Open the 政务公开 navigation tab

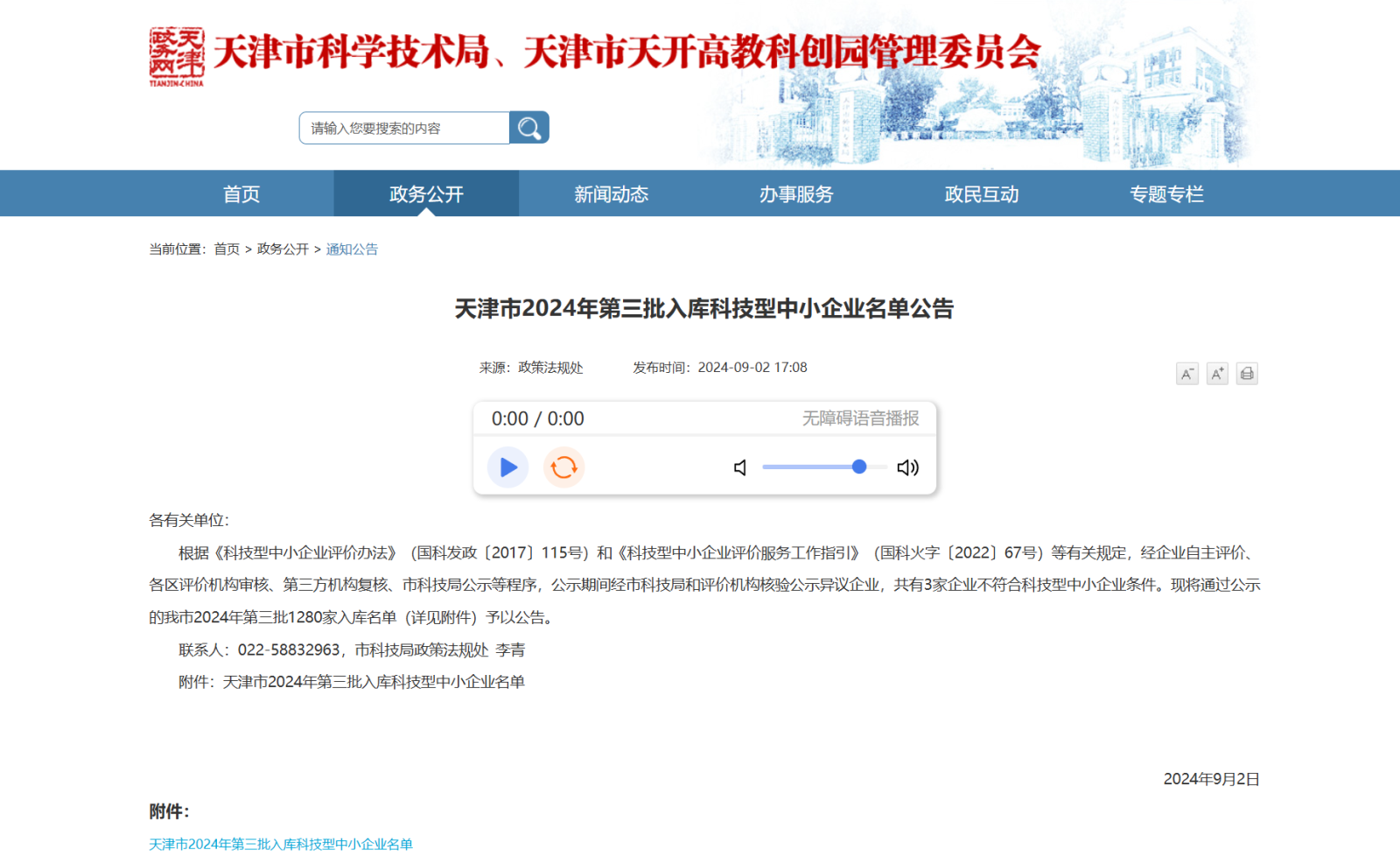pyautogui.click(x=426, y=194)
